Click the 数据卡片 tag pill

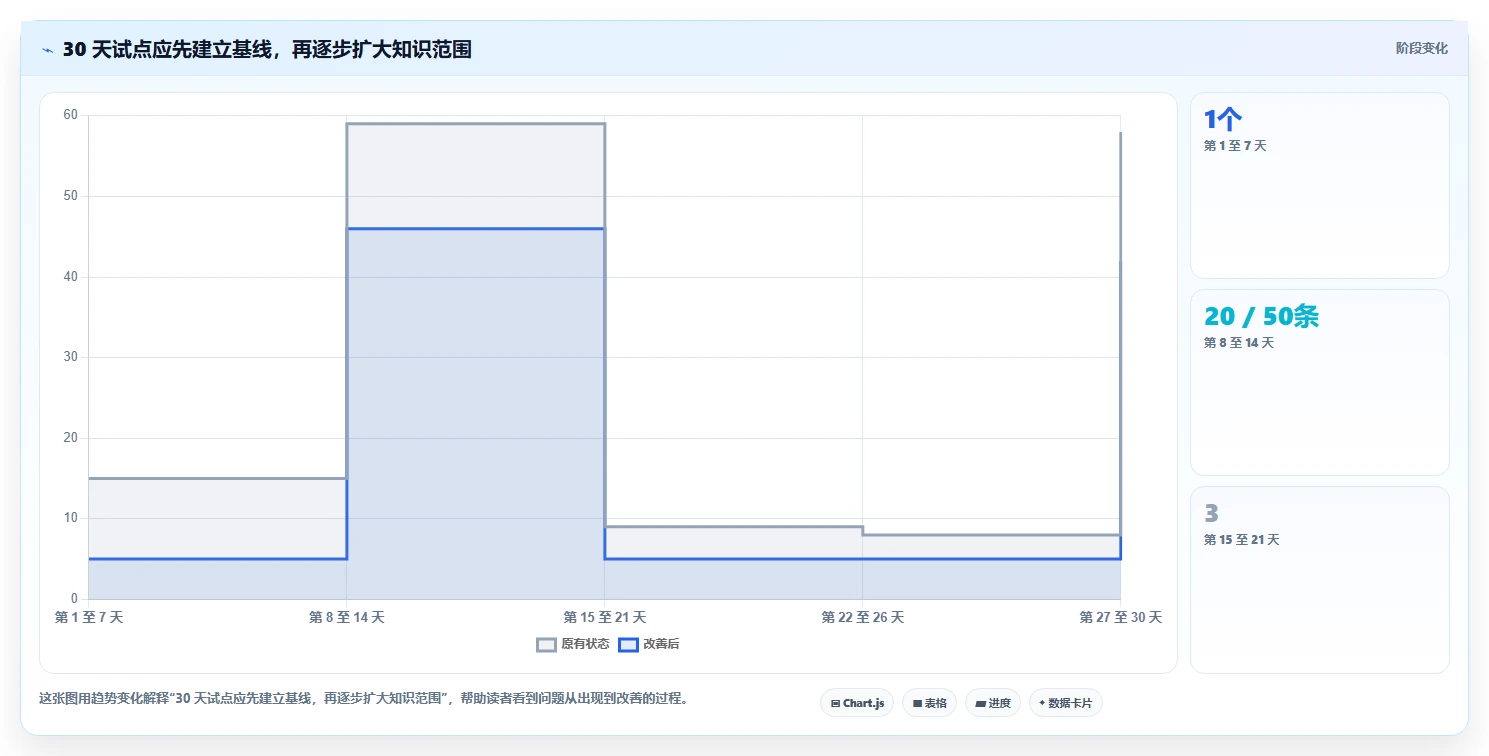coord(1065,703)
